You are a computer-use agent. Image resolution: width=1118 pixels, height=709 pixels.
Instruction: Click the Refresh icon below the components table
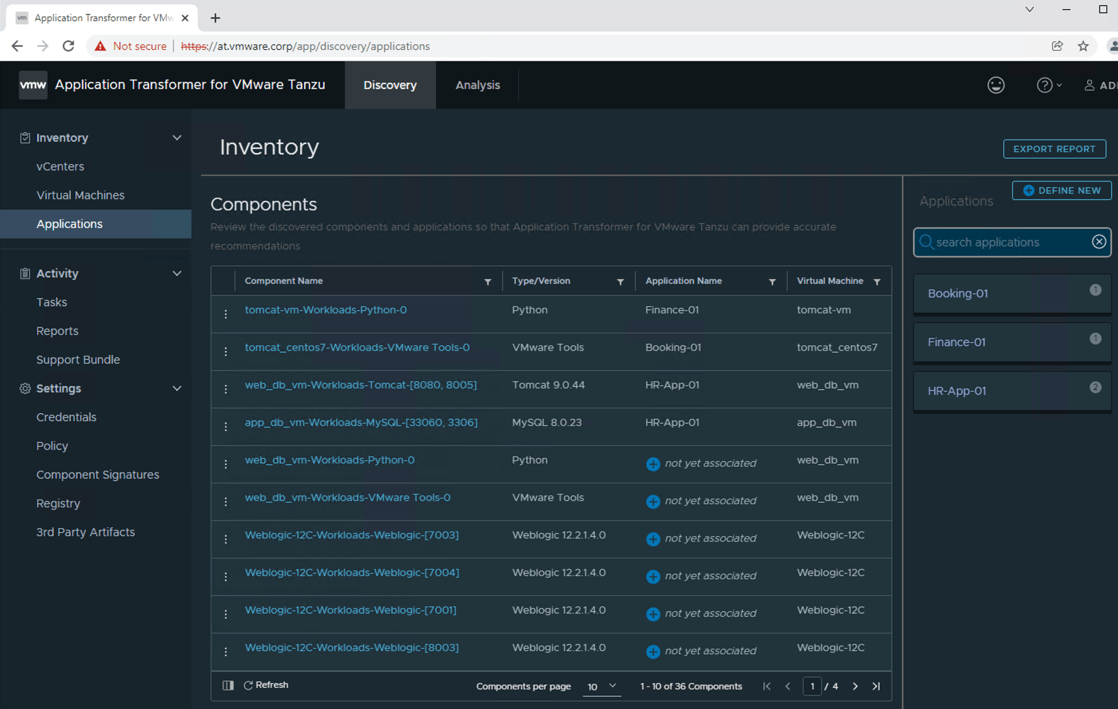[x=248, y=685]
